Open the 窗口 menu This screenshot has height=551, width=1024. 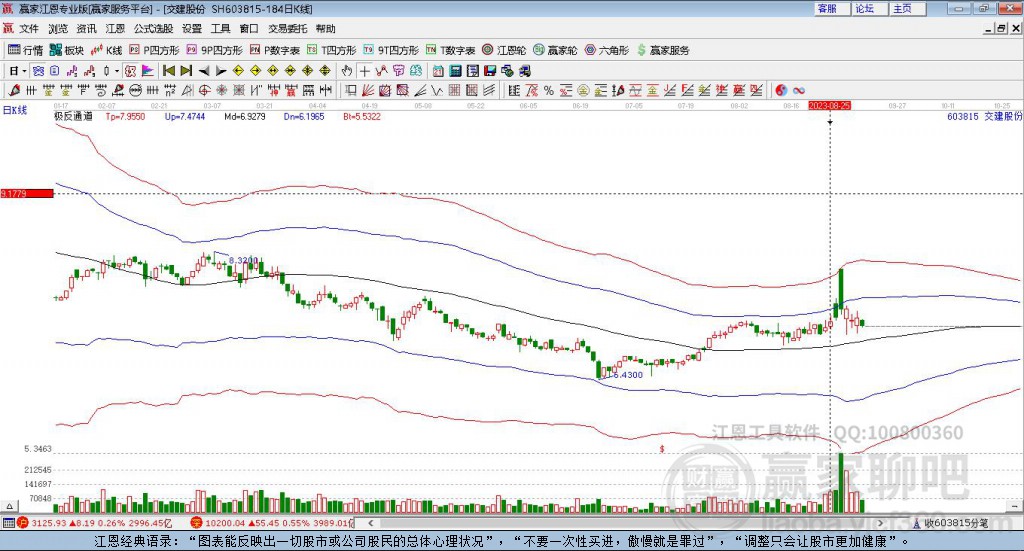249,29
